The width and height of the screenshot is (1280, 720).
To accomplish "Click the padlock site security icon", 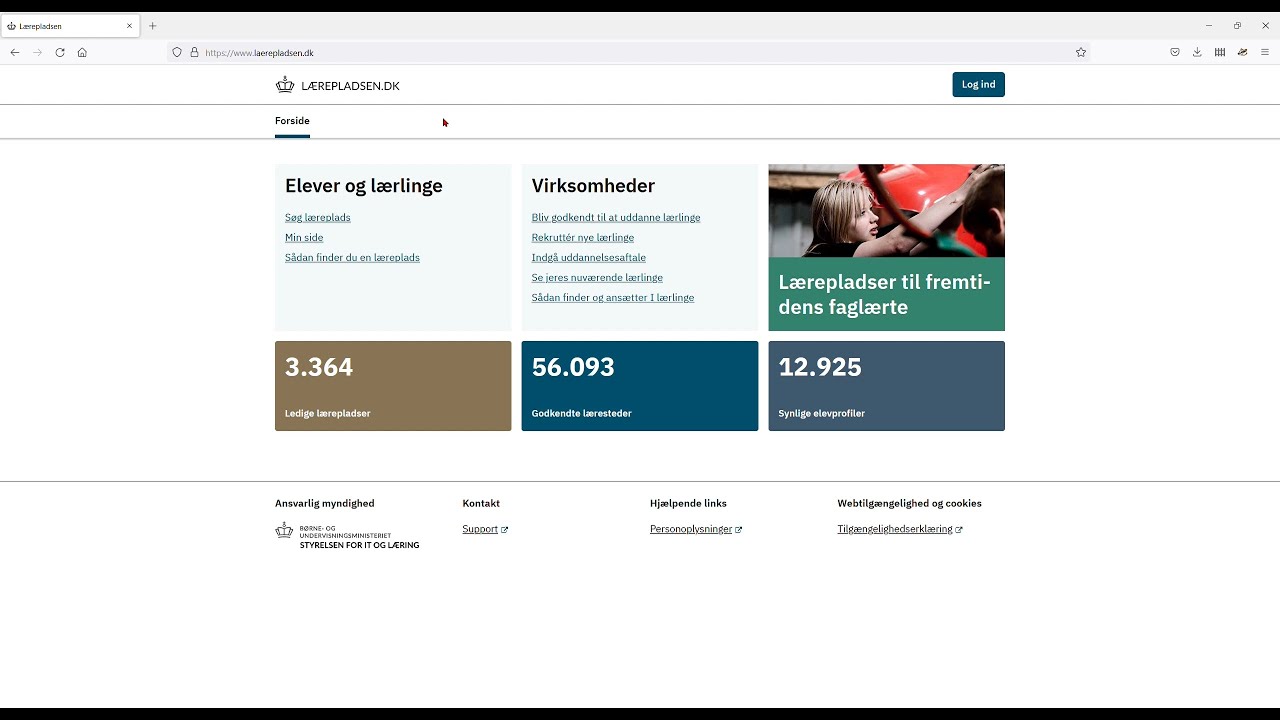I will point(194,52).
